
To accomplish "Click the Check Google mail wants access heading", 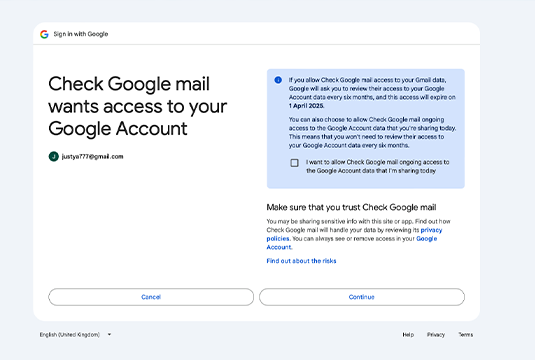I will tap(138, 106).
